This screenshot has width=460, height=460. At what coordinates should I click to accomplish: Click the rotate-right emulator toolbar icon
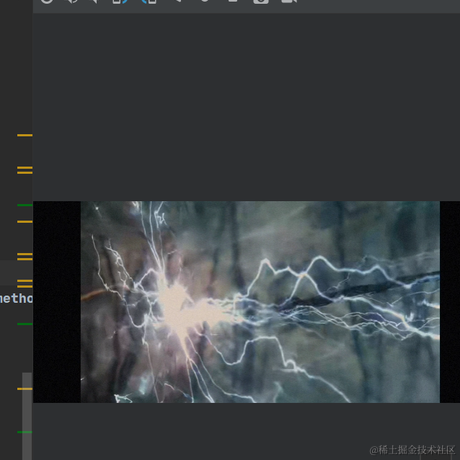point(149,1)
